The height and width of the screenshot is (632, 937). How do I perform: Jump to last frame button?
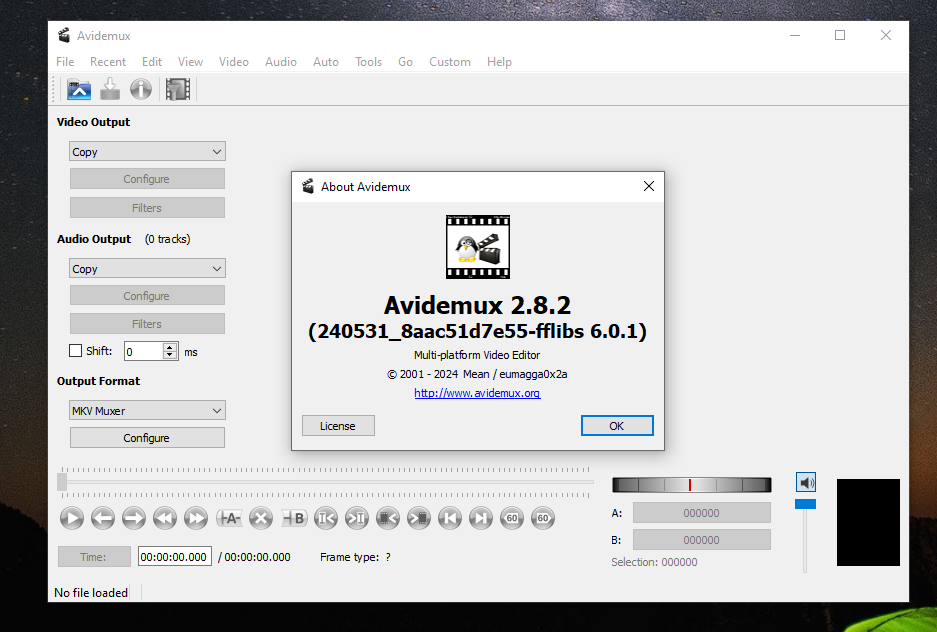(481, 518)
